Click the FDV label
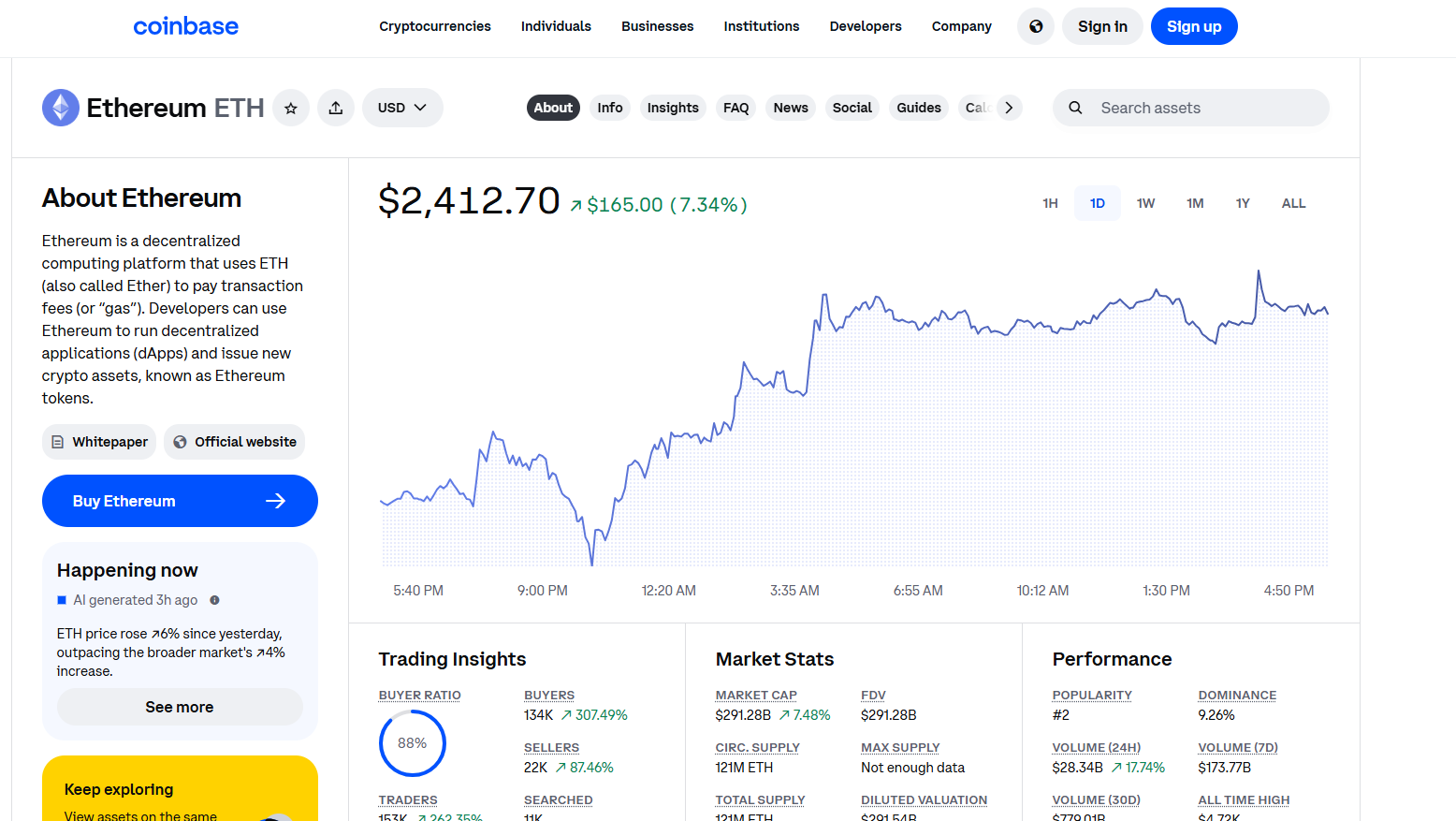The height and width of the screenshot is (821, 1456). click(x=873, y=696)
